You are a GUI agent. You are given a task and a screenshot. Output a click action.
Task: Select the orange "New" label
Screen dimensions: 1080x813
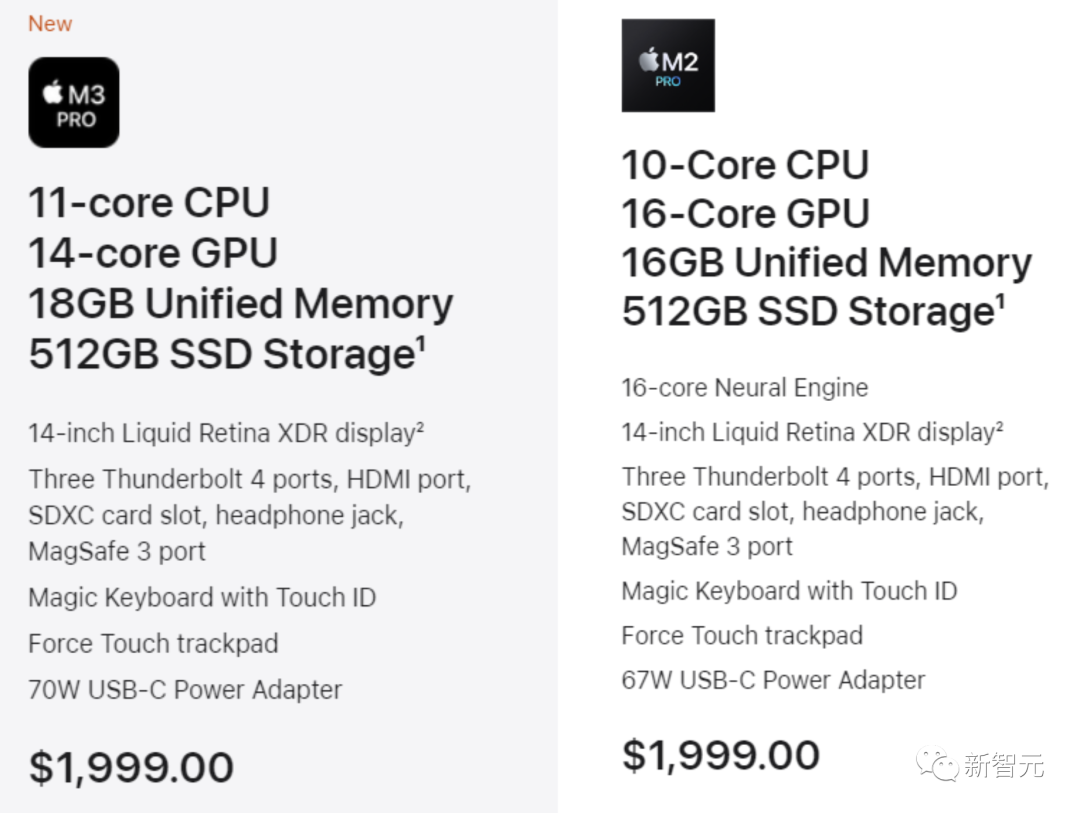click(x=50, y=24)
